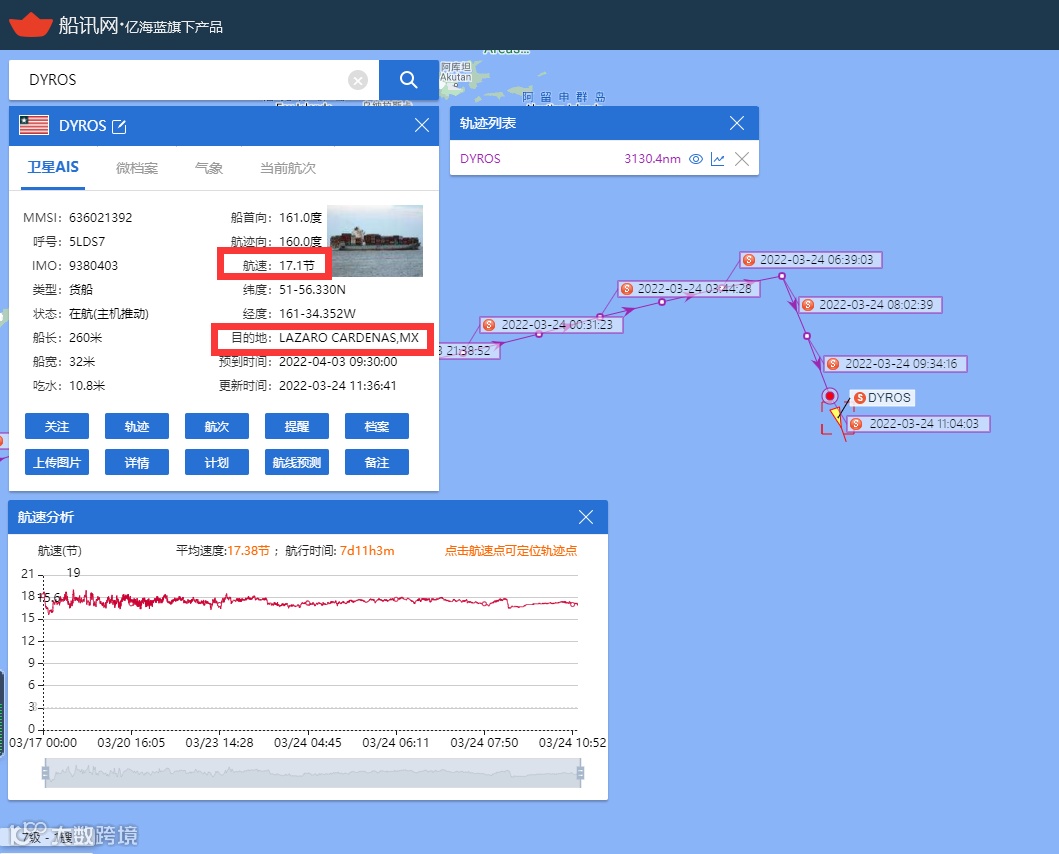Click the average speed 17.38节 value
1059x854 pixels.
[x=248, y=551]
